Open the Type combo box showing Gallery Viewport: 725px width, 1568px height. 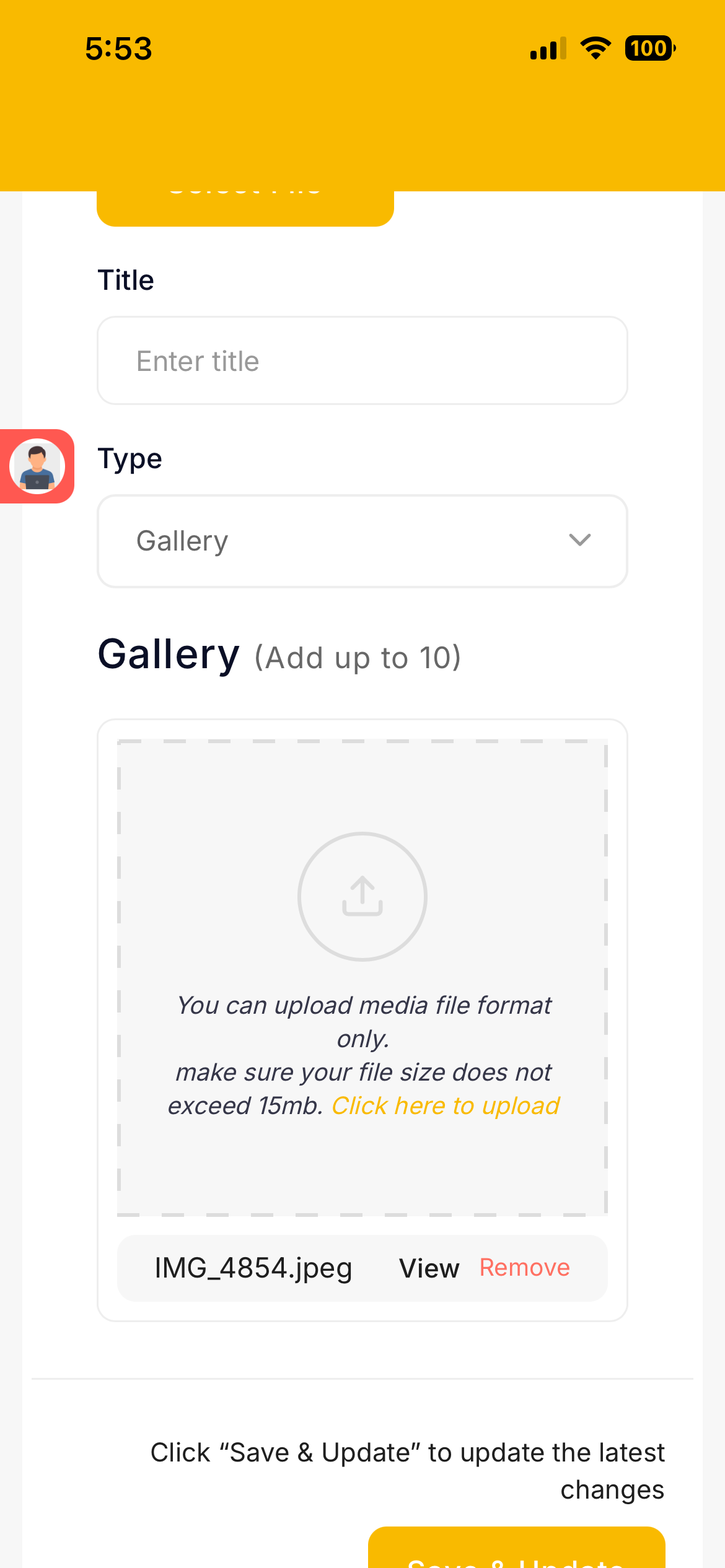point(362,541)
